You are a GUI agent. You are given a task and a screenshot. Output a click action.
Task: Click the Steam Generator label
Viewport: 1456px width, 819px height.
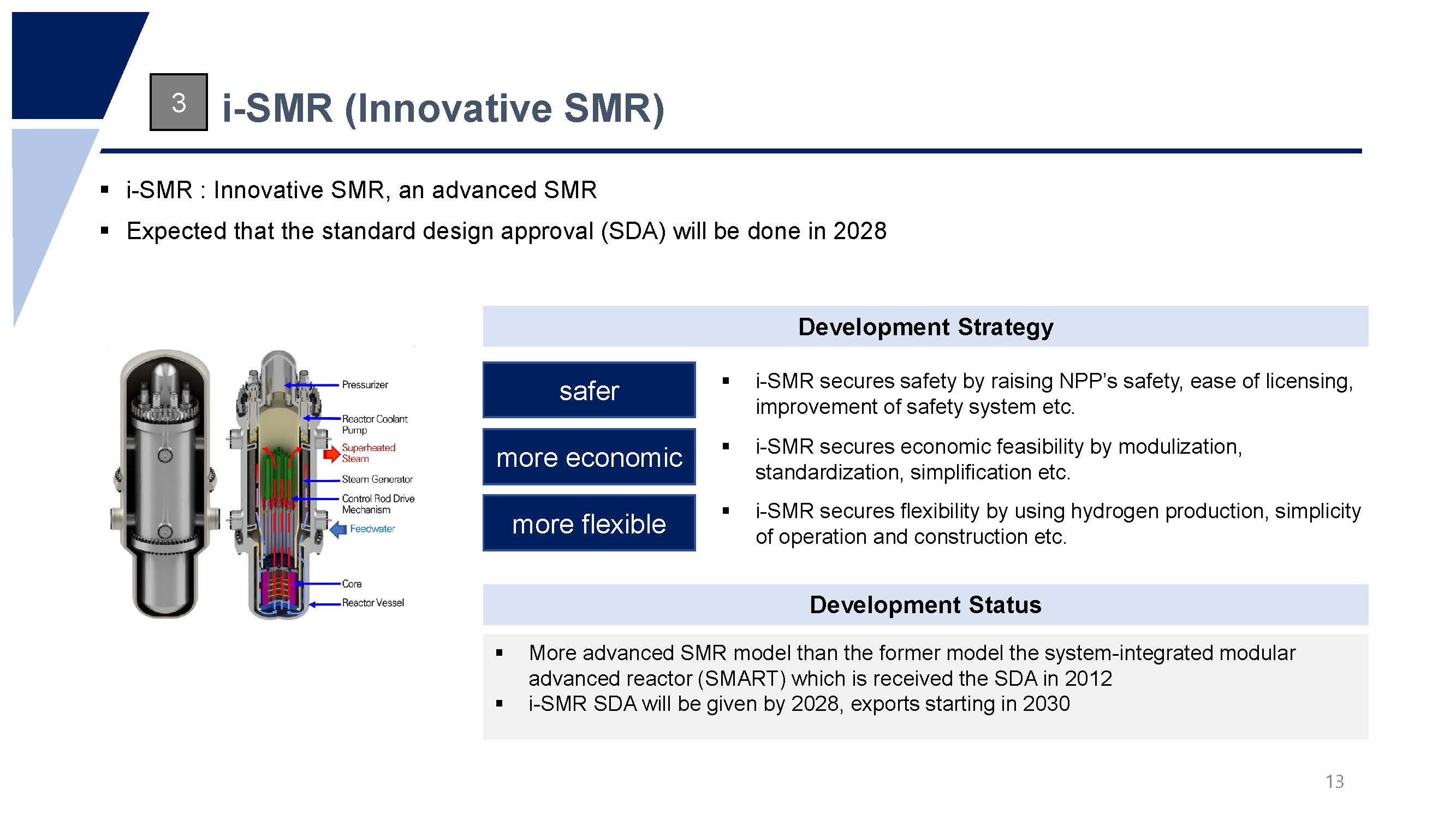point(377,479)
